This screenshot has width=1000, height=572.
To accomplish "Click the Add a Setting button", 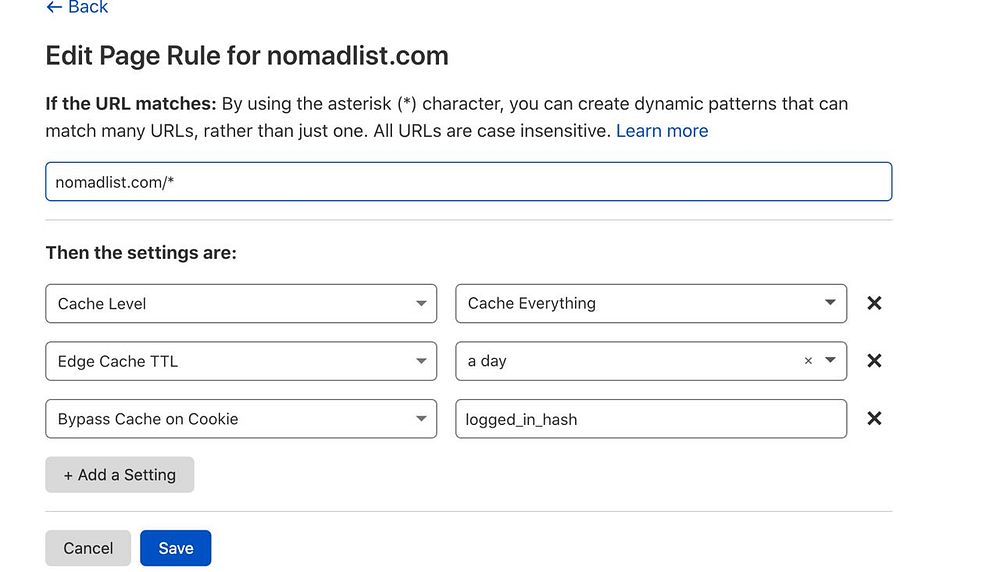I will 119,475.
